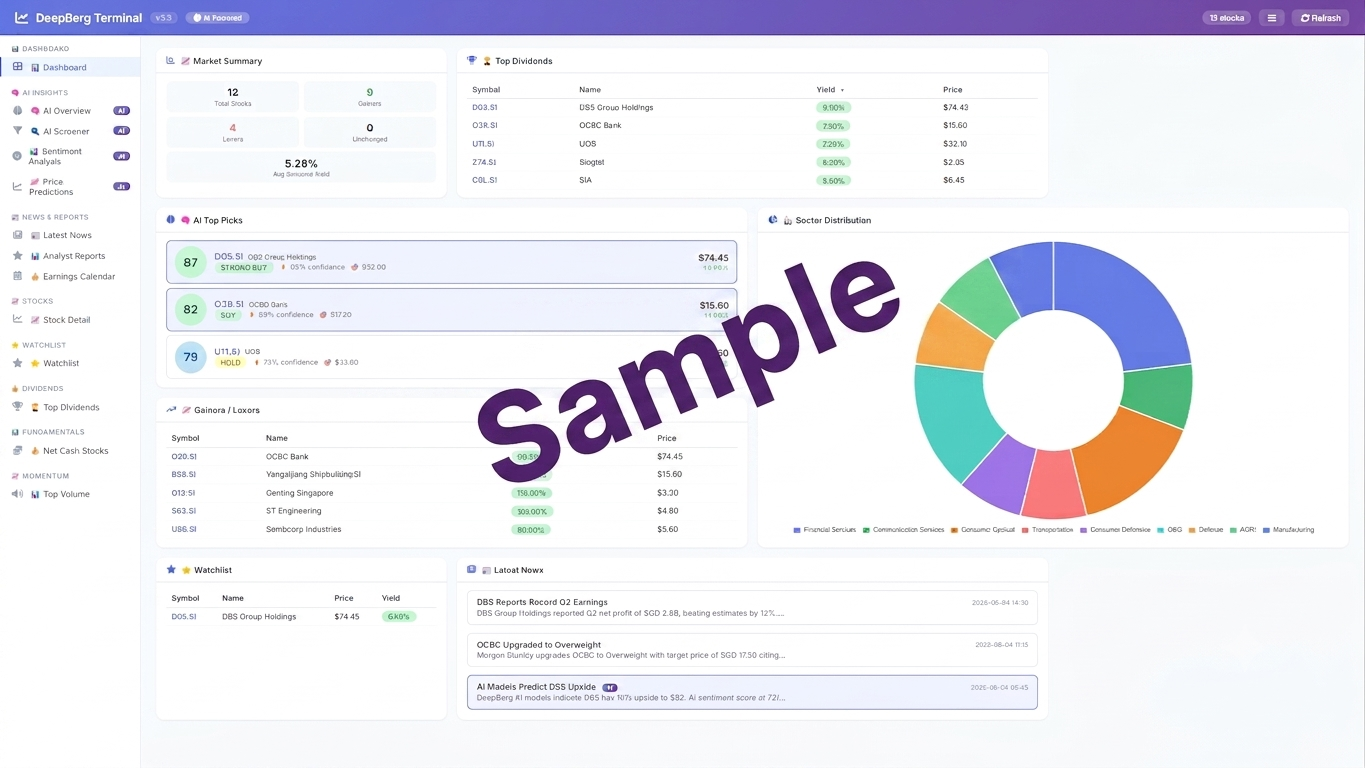Open the OCBC Upgraded to Overweight news item

pos(752,650)
